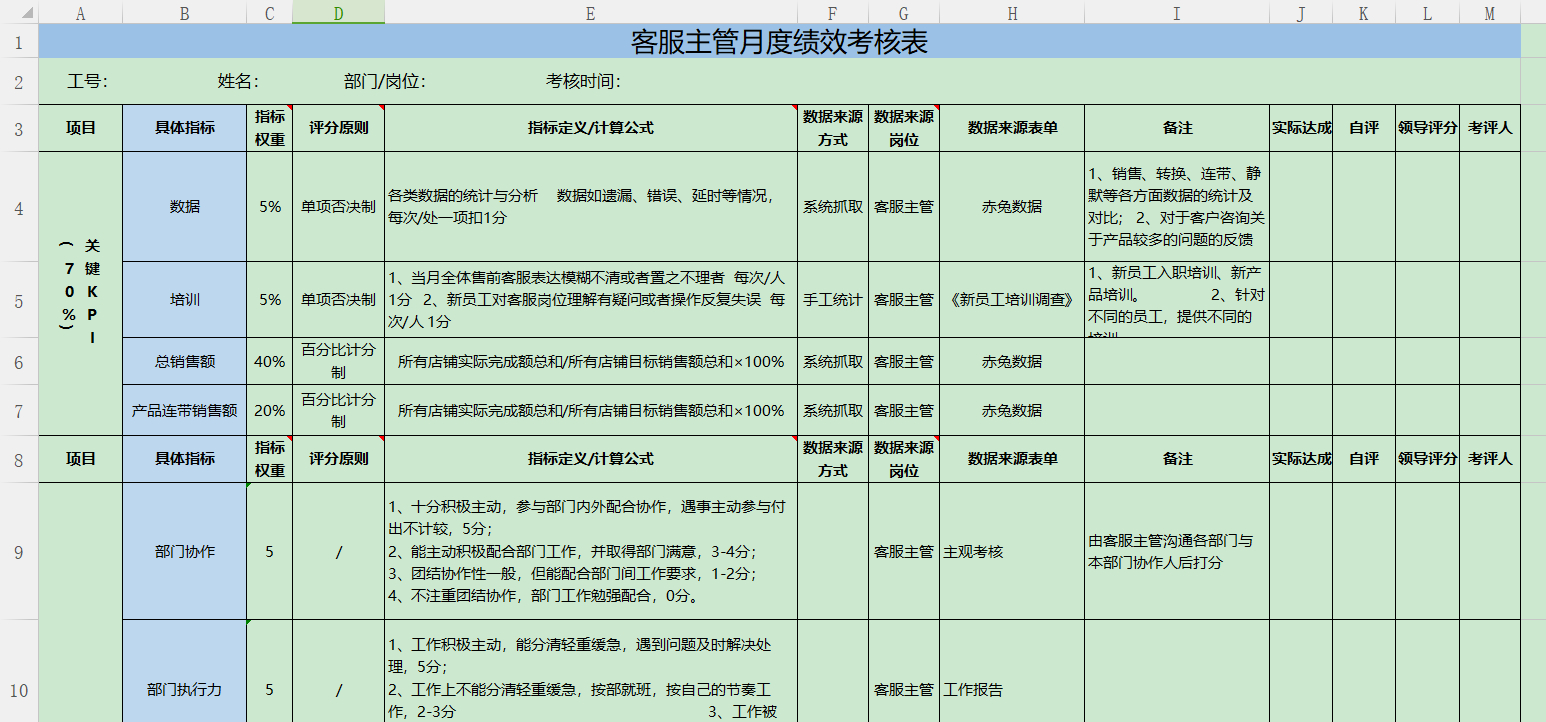The width and height of the screenshot is (1546, 722).
Task: Click the 自评 header in row 8
Action: [x=1364, y=459]
